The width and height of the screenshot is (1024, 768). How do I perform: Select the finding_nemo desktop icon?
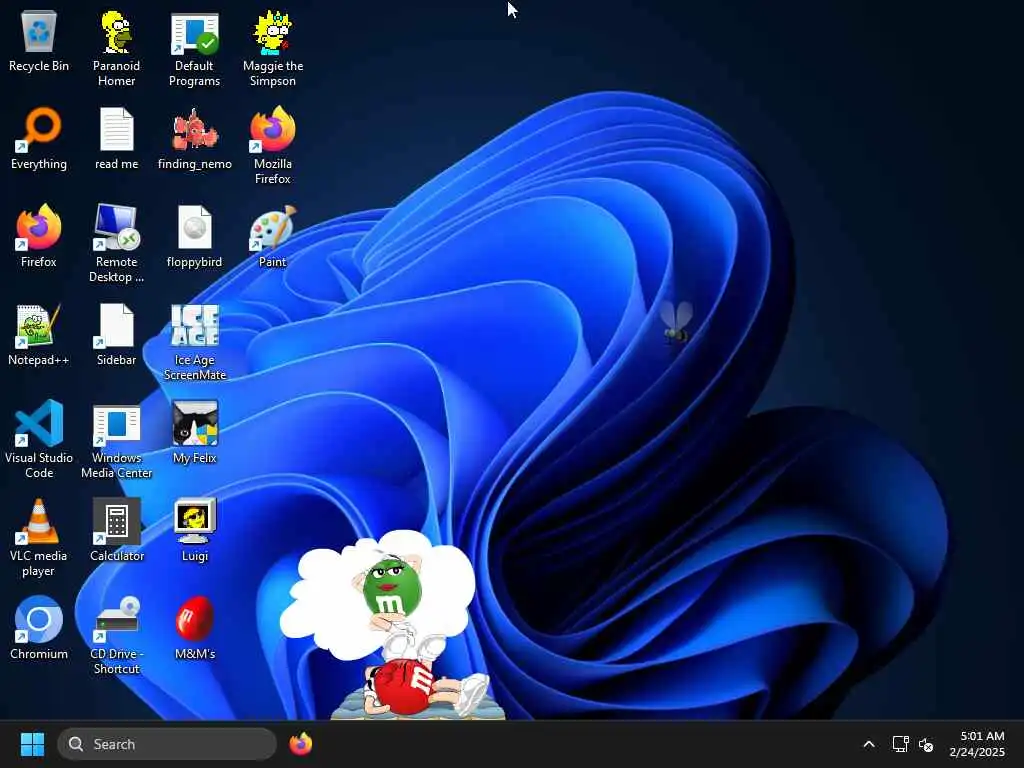[195, 139]
